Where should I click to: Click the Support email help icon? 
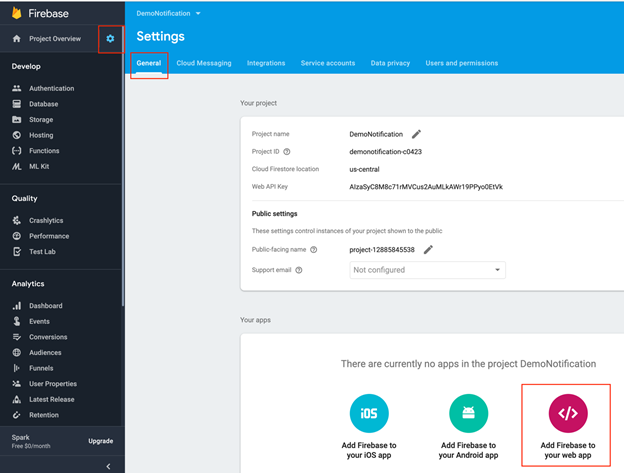(299, 270)
